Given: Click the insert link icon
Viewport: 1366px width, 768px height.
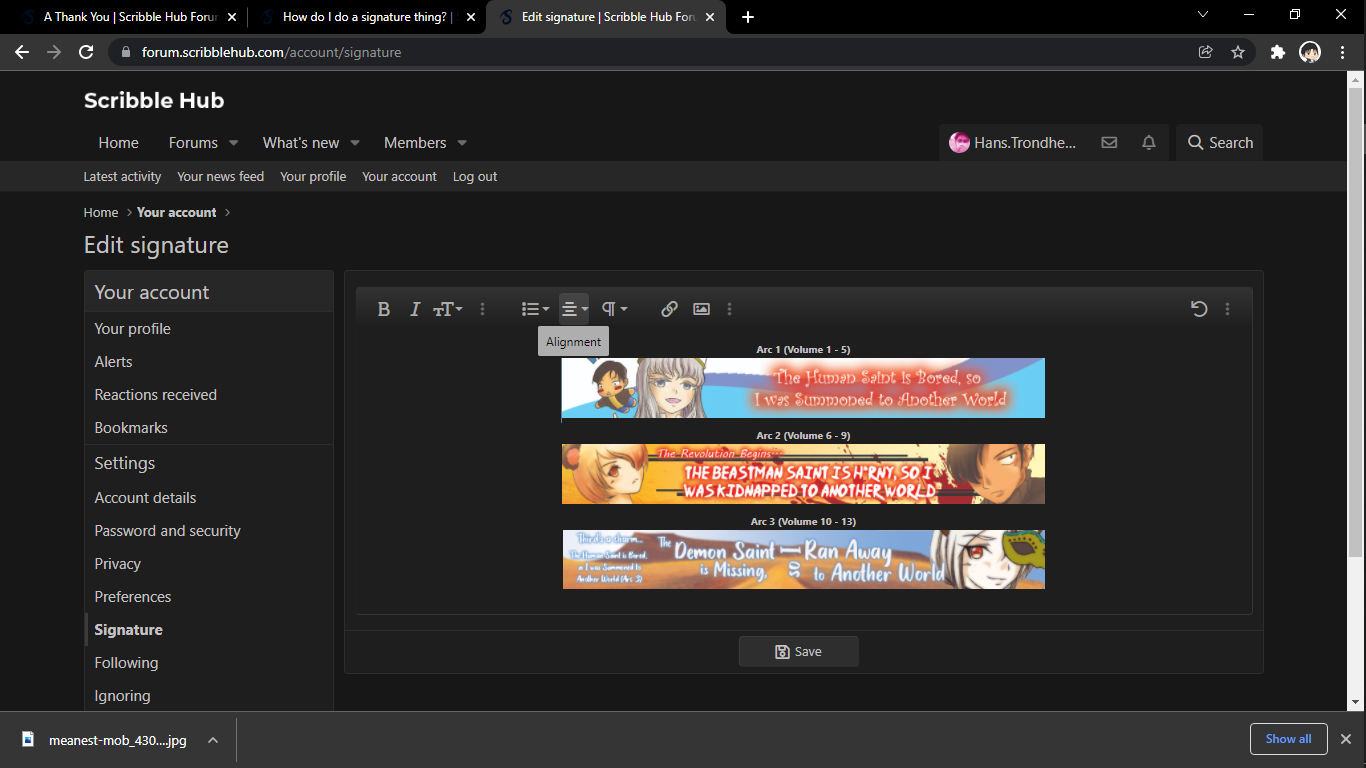Looking at the screenshot, I should click(669, 309).
